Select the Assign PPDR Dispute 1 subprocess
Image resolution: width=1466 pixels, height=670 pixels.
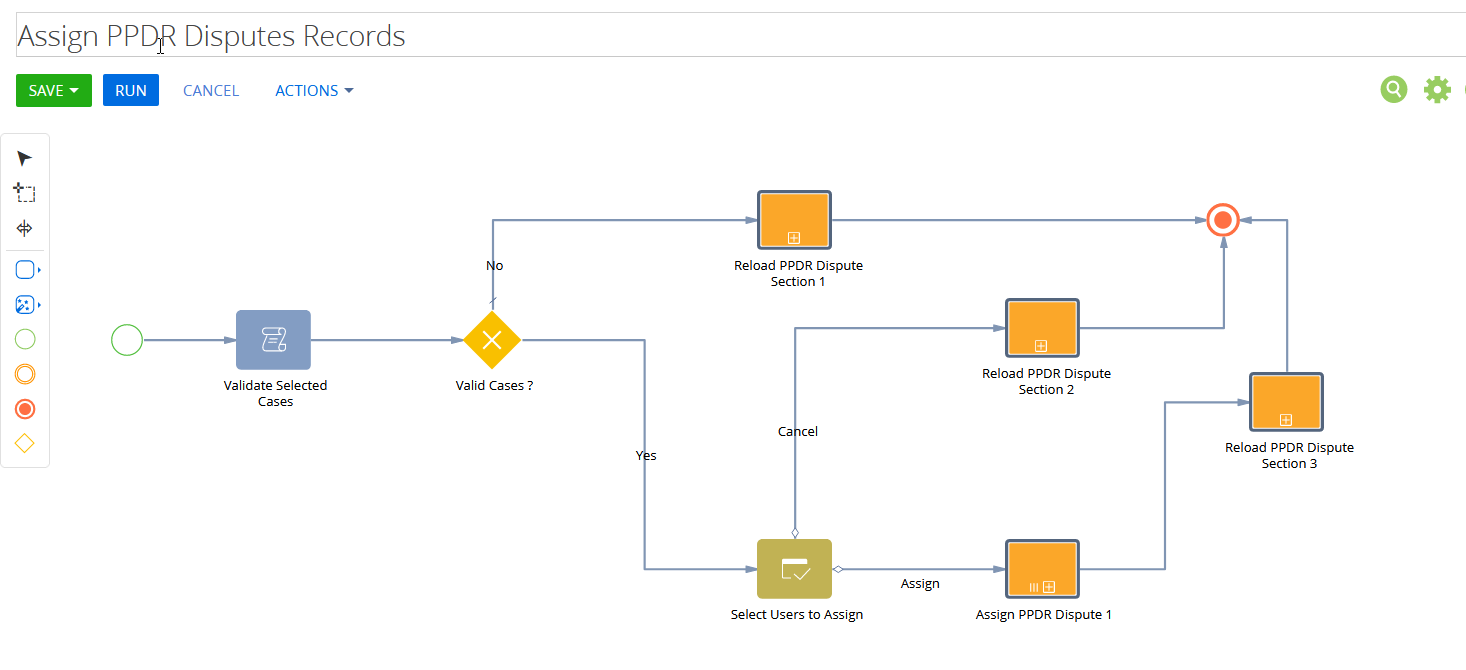(1042, 569)
